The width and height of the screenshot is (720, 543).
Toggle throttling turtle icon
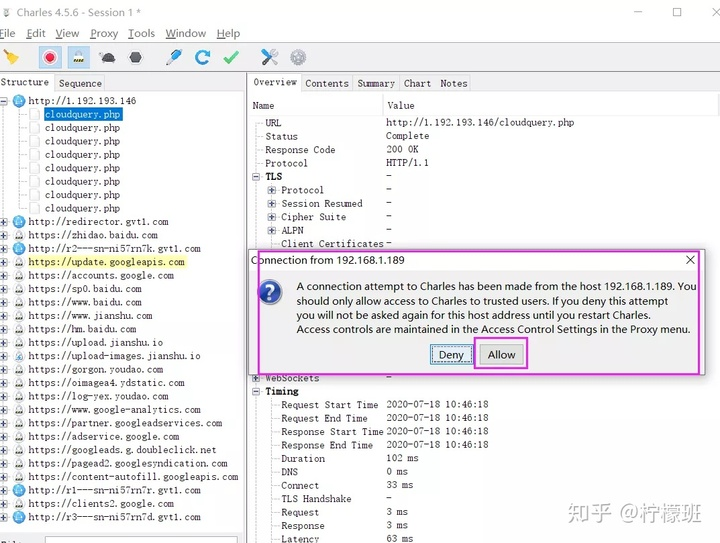[x=107, y=57]
